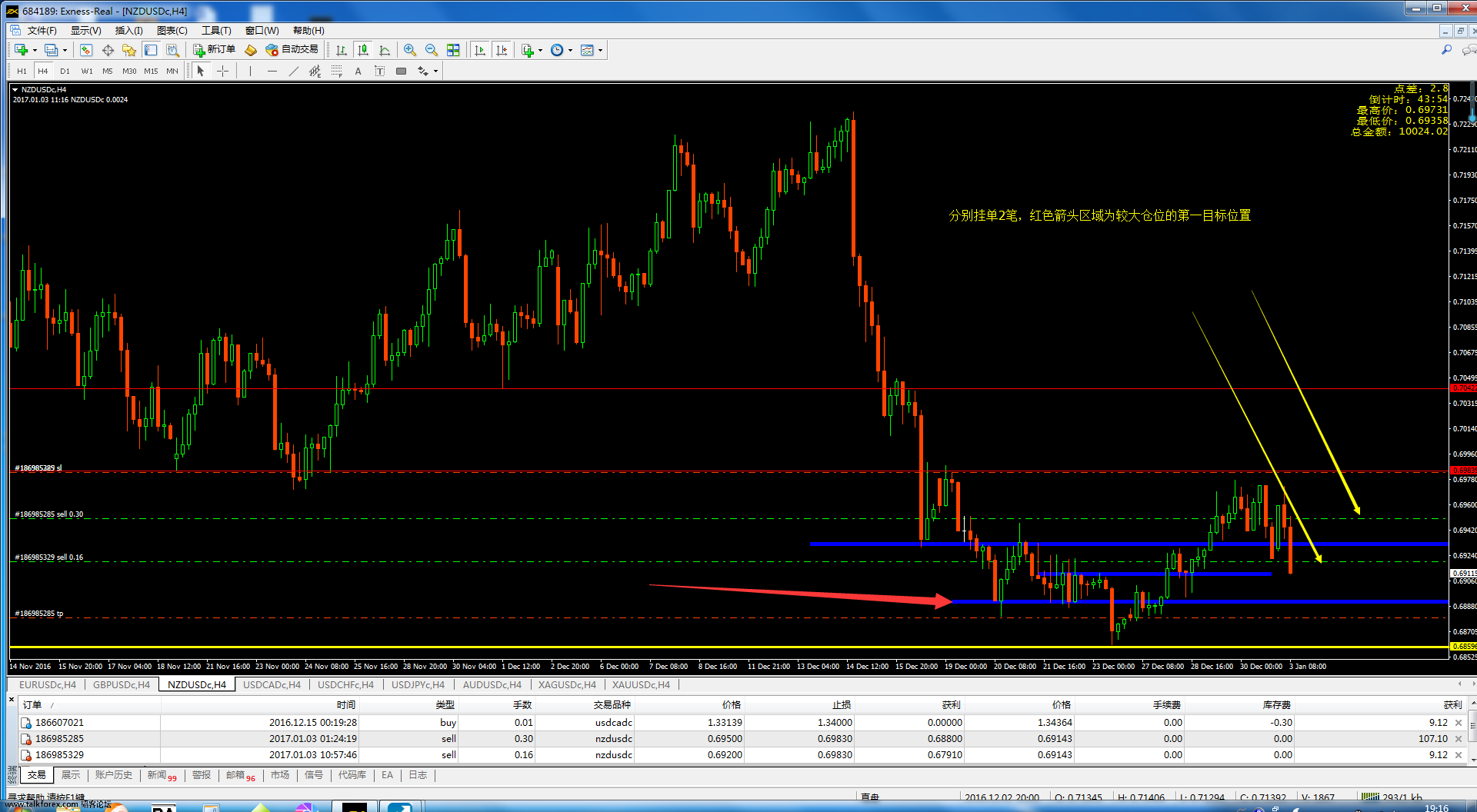Toggle the 自动交易 auto-trading button

pyautogui.click(x=292, y=50)
